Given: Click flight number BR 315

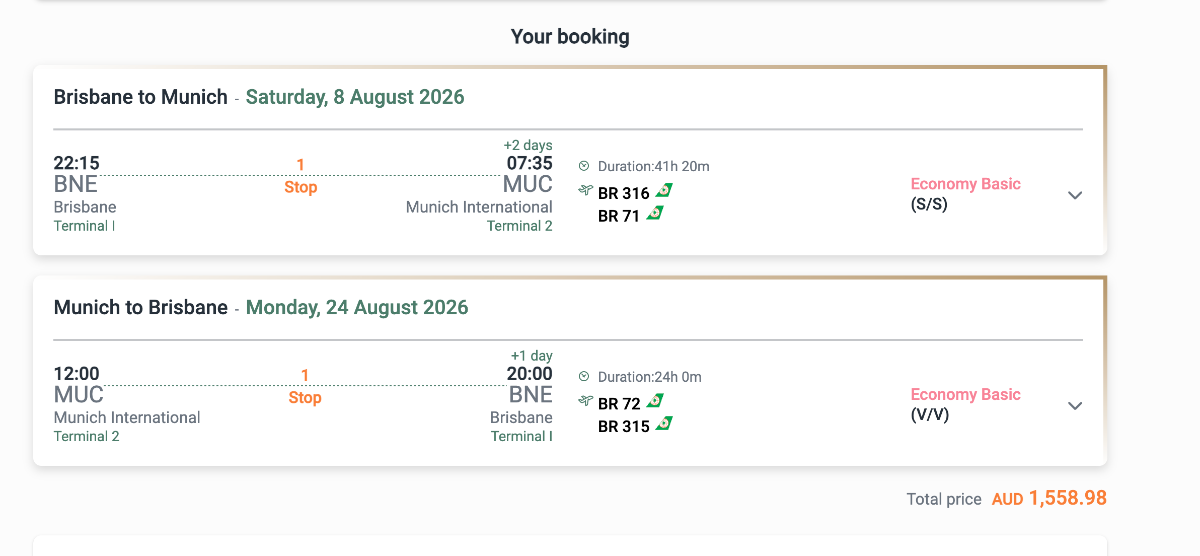Looking at the screenshot, I should click(x=623, y=426).
